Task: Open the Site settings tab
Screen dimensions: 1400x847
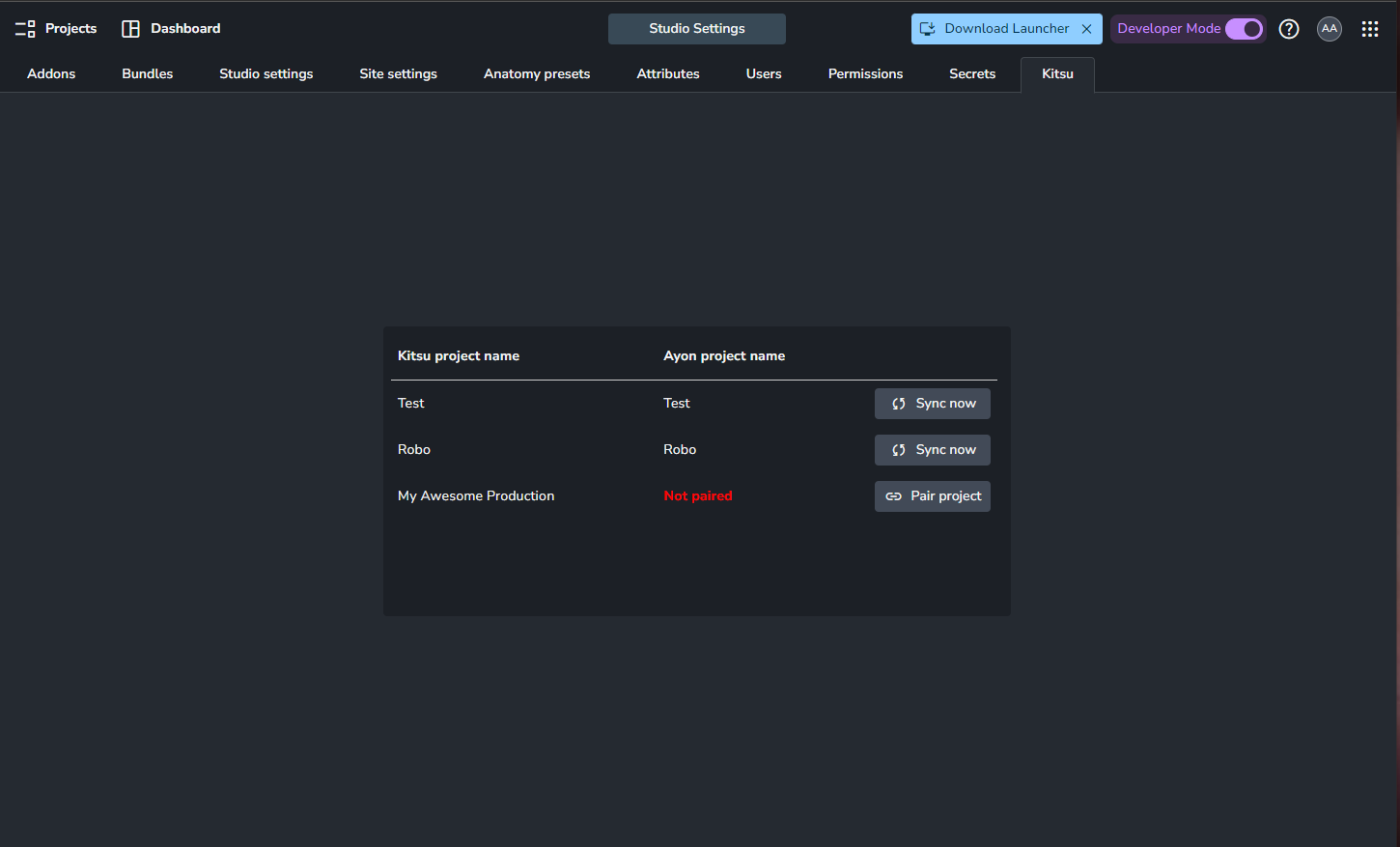Action: tap(399, 74)
